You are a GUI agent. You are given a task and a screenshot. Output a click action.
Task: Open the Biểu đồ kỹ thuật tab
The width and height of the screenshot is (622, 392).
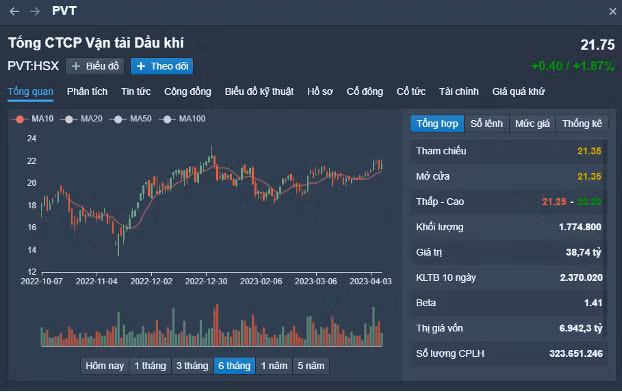pos(259,92)
